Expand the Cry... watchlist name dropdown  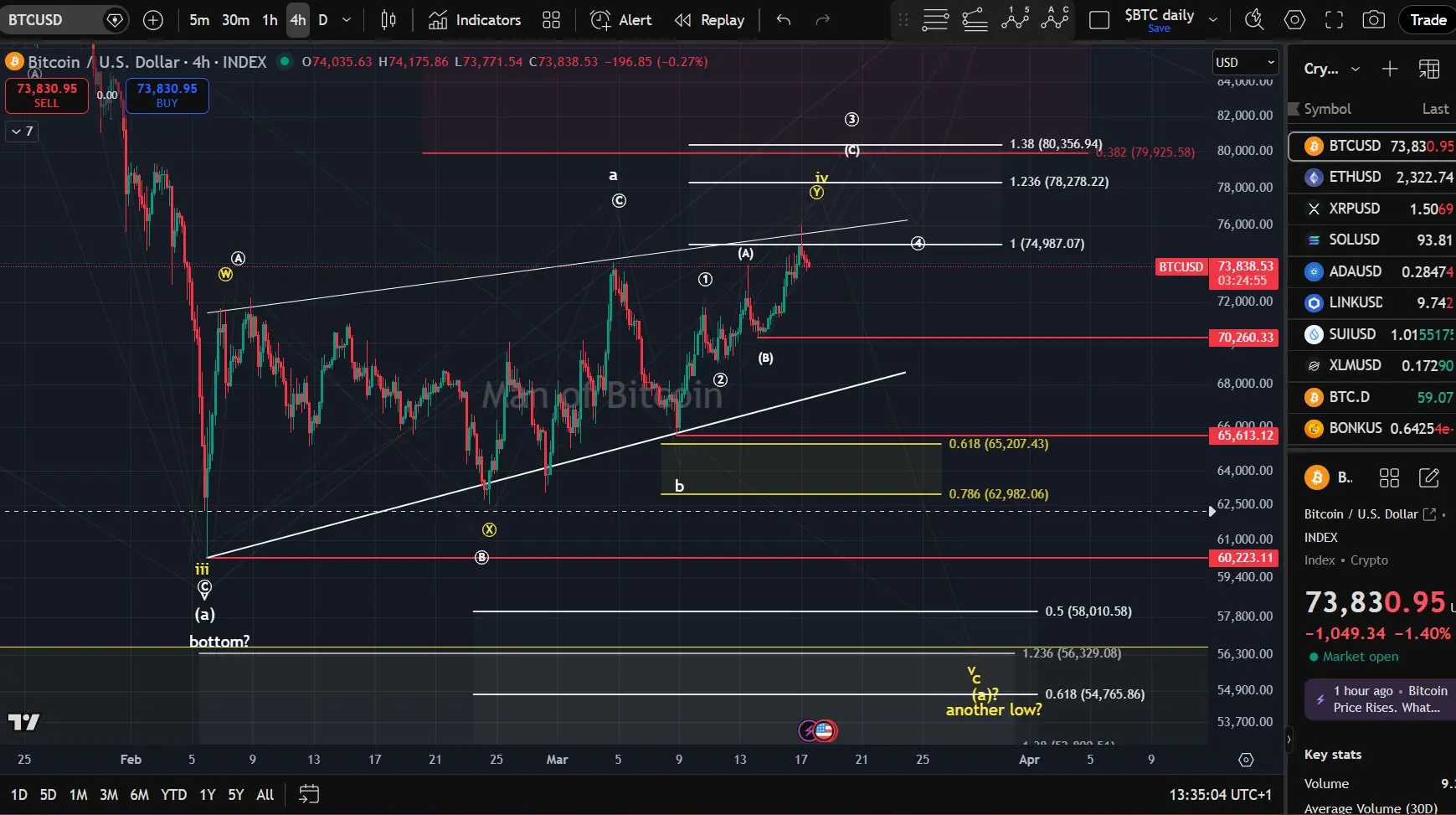coord(1356,69)
